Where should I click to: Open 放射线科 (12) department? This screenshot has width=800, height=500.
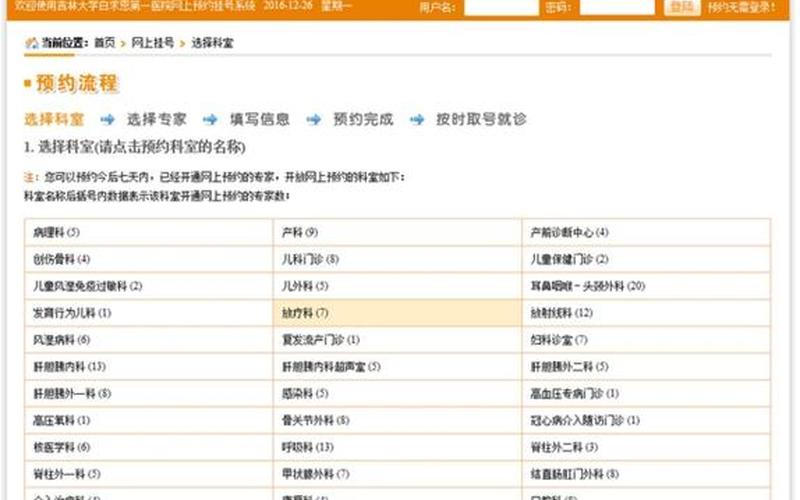tap(562, 313)
